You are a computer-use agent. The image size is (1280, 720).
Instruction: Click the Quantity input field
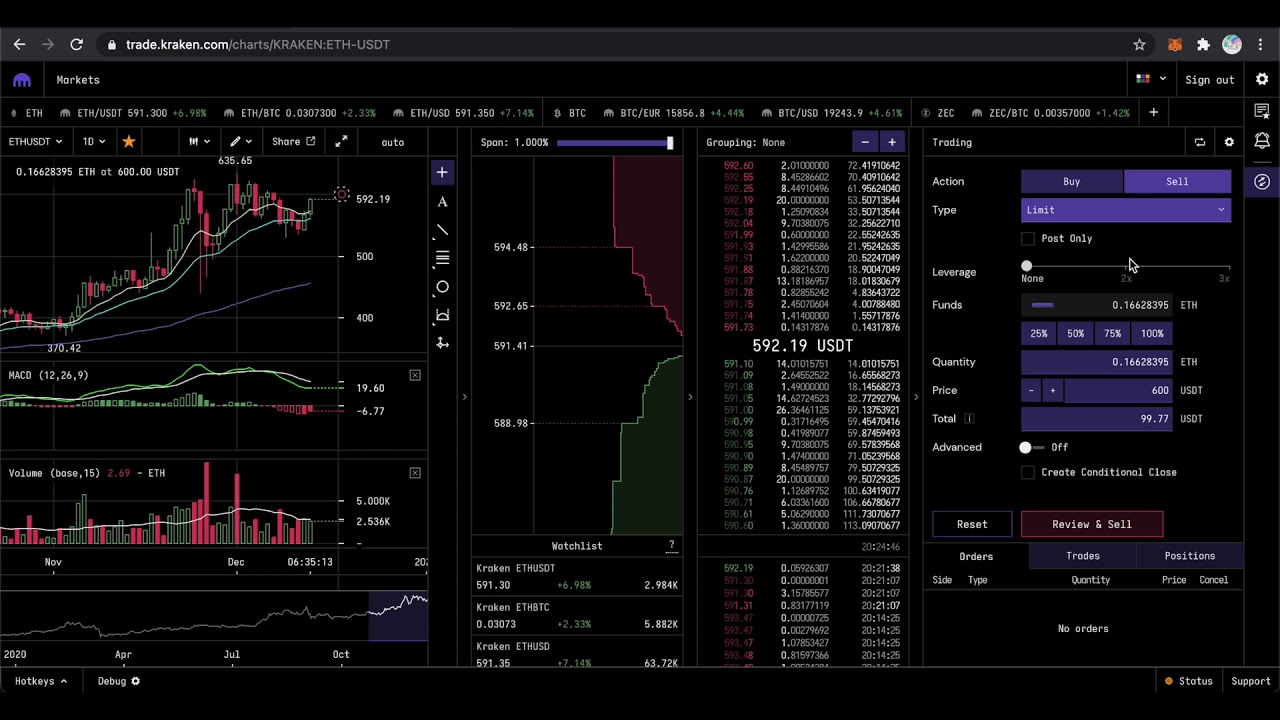1097,362
